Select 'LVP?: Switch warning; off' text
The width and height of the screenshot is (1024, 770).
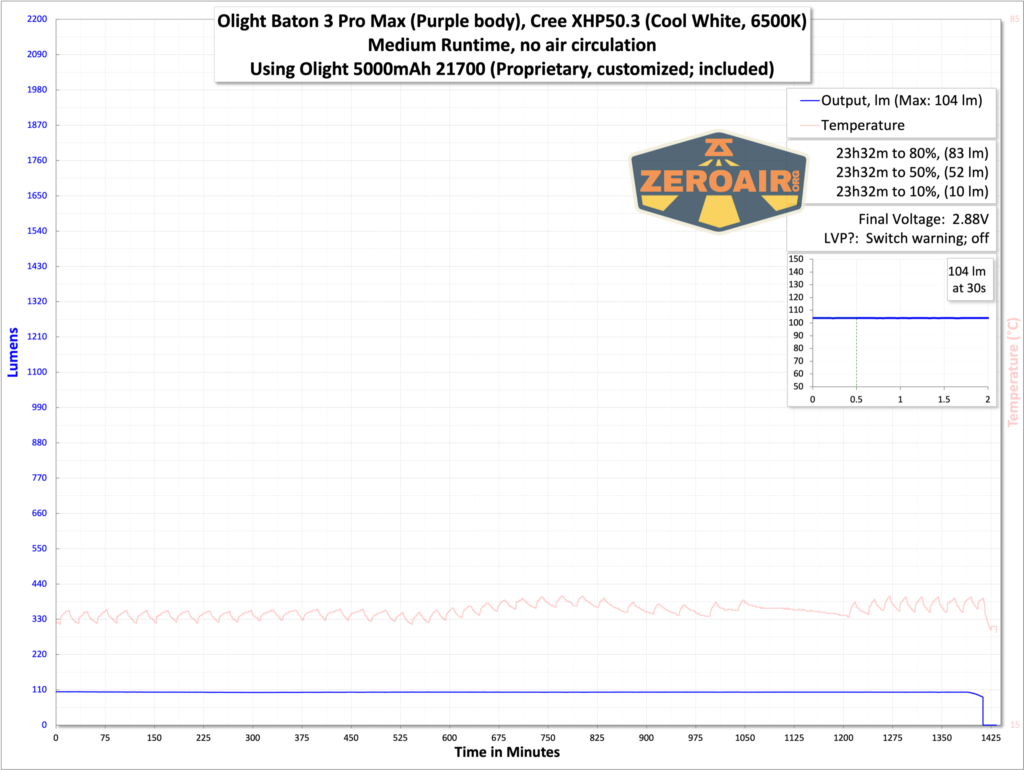click(x=906, y=238)
